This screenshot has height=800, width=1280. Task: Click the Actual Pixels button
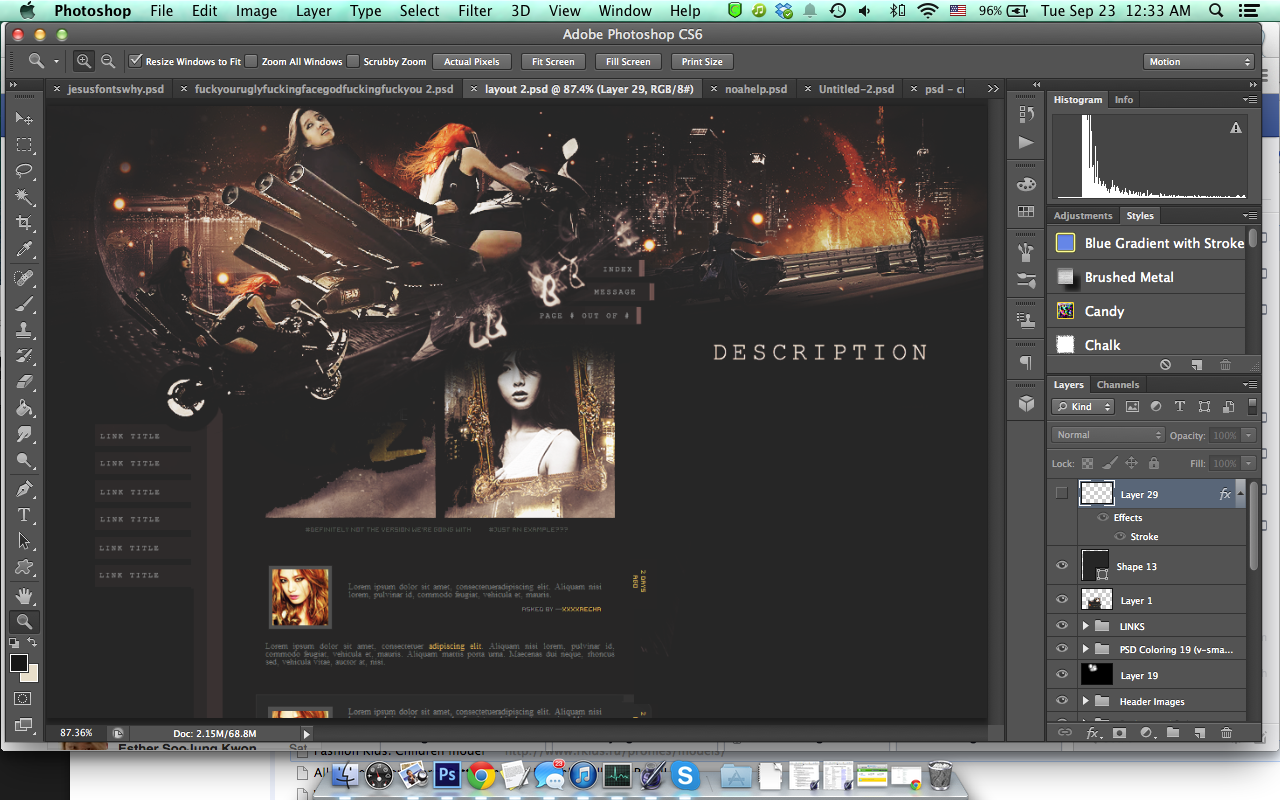(472, 61)
